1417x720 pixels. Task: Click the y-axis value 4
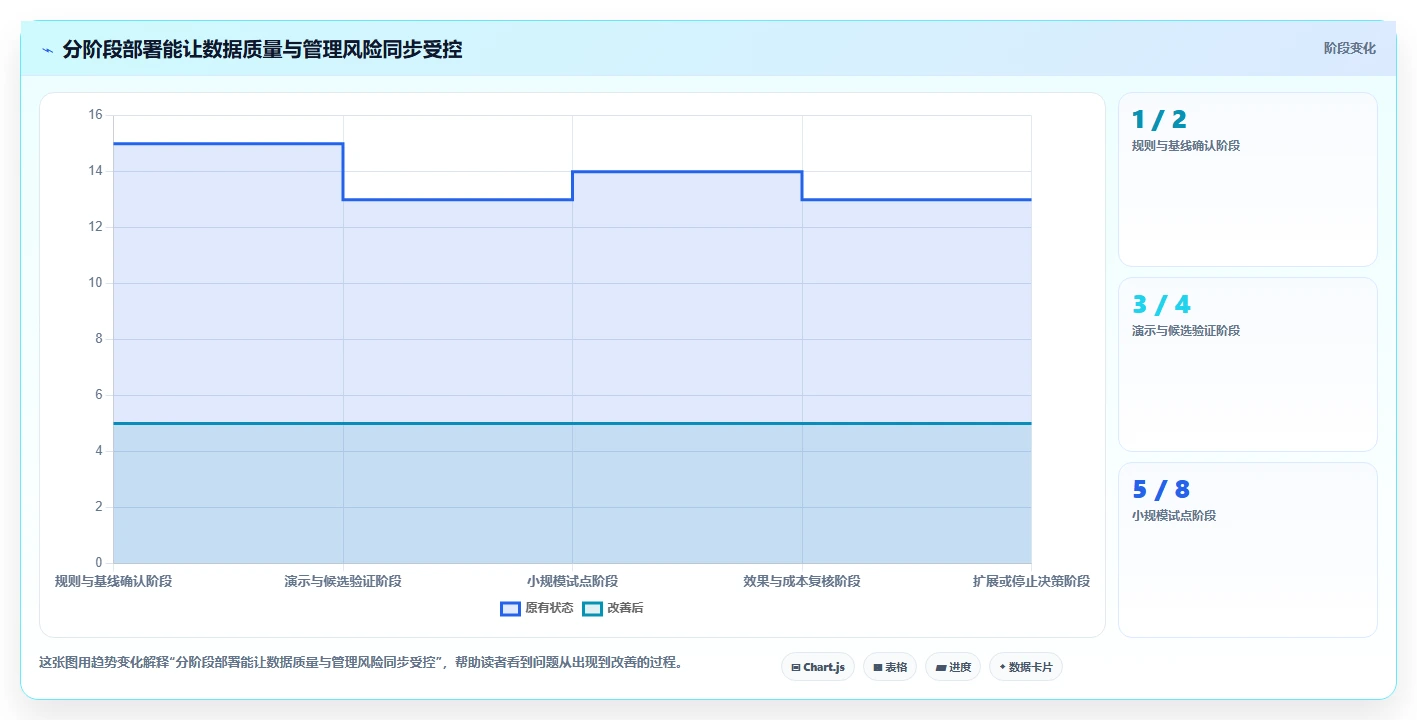click(99, 451)
